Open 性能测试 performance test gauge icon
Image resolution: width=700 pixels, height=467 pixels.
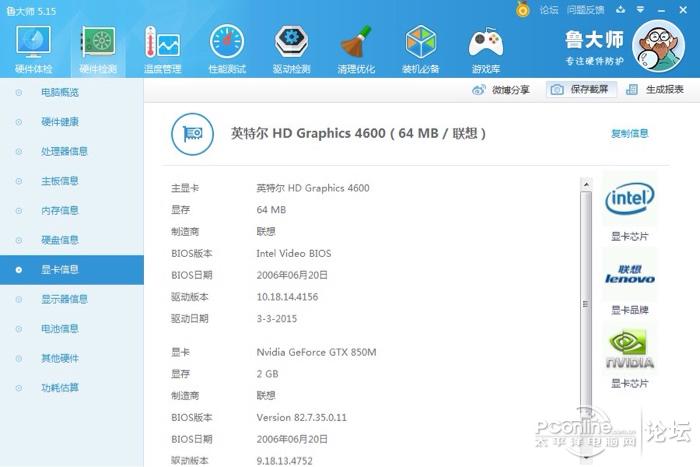[227, 49]
